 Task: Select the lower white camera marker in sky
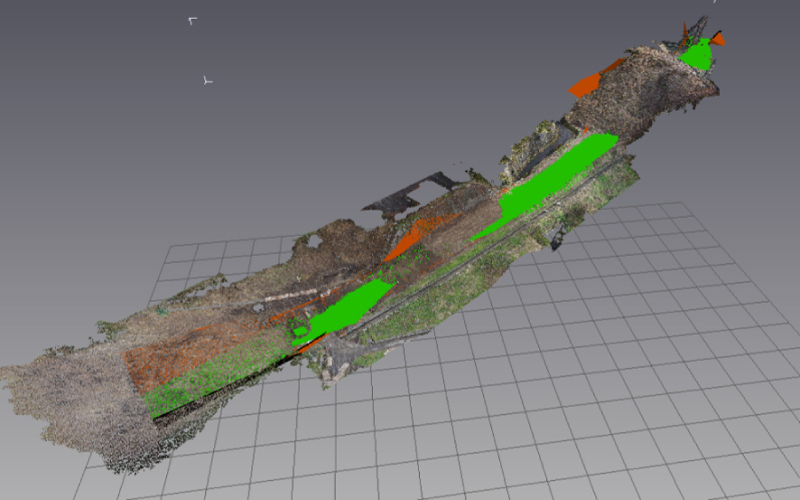point(207,79)
